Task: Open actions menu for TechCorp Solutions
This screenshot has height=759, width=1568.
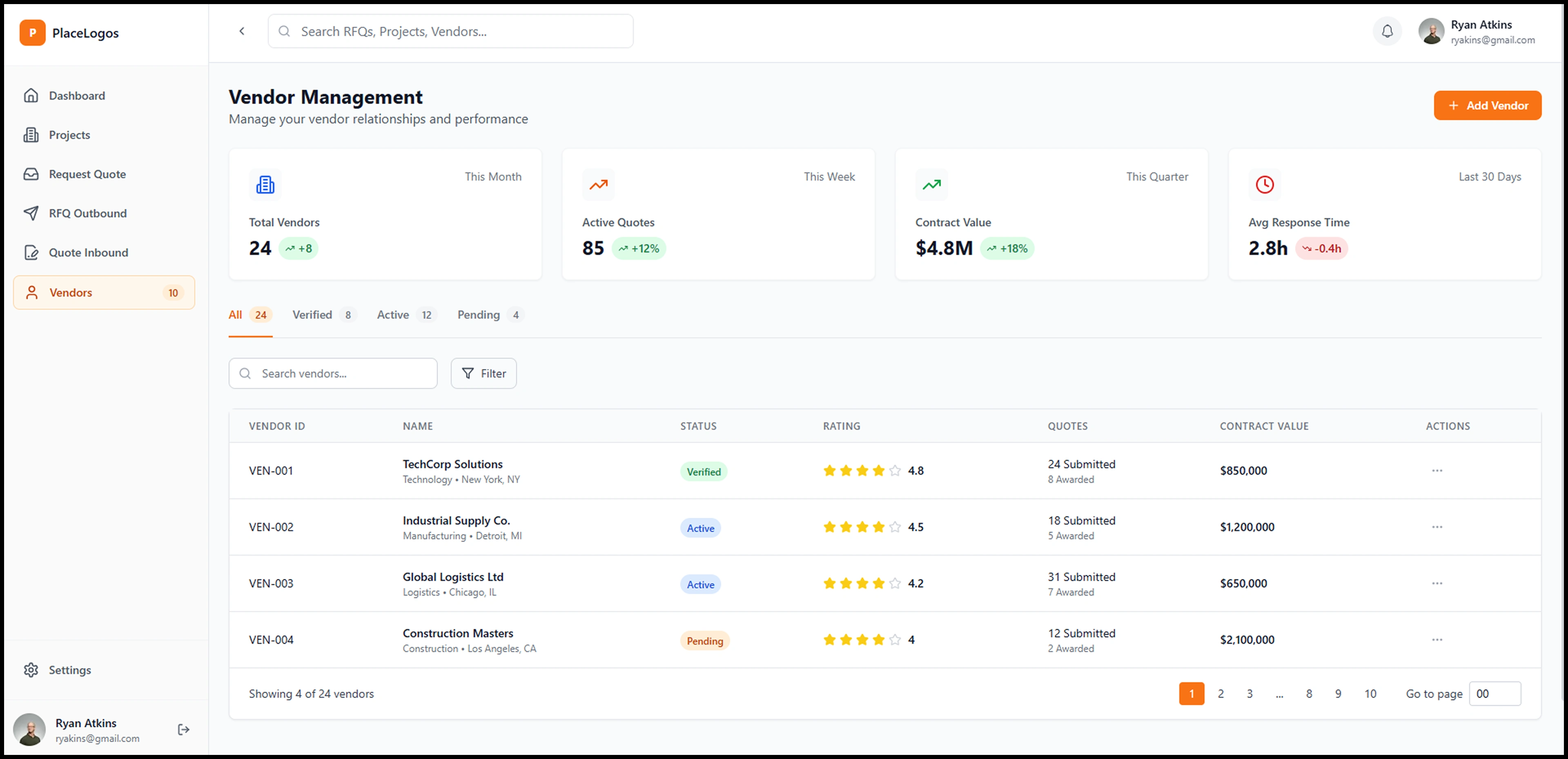Action: pyautogui.click(x=1437, y=470)
